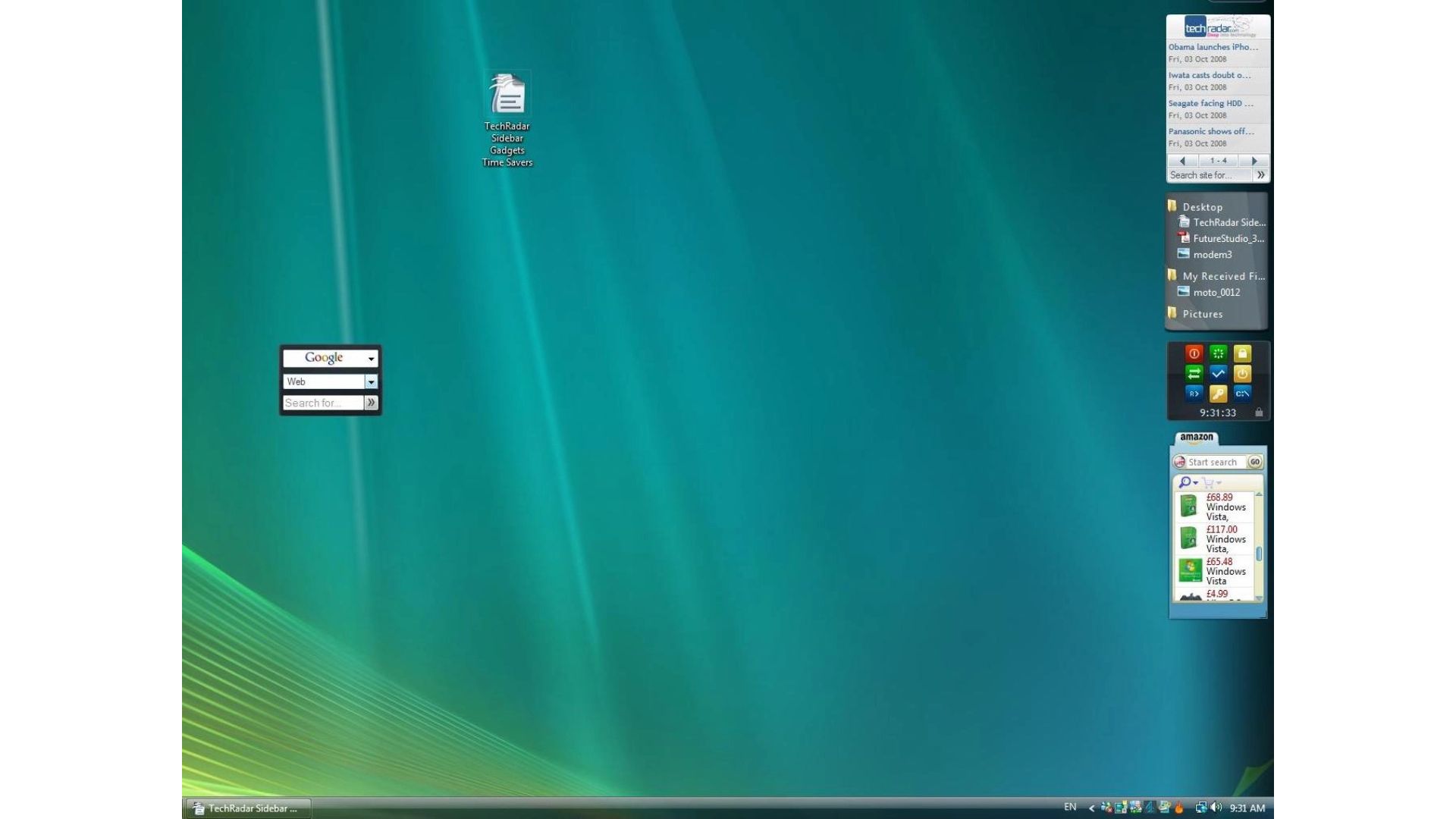The image size is (1456, 819).
Task: Open the C:\ command prompt icon
Action: click(1242, 394)
